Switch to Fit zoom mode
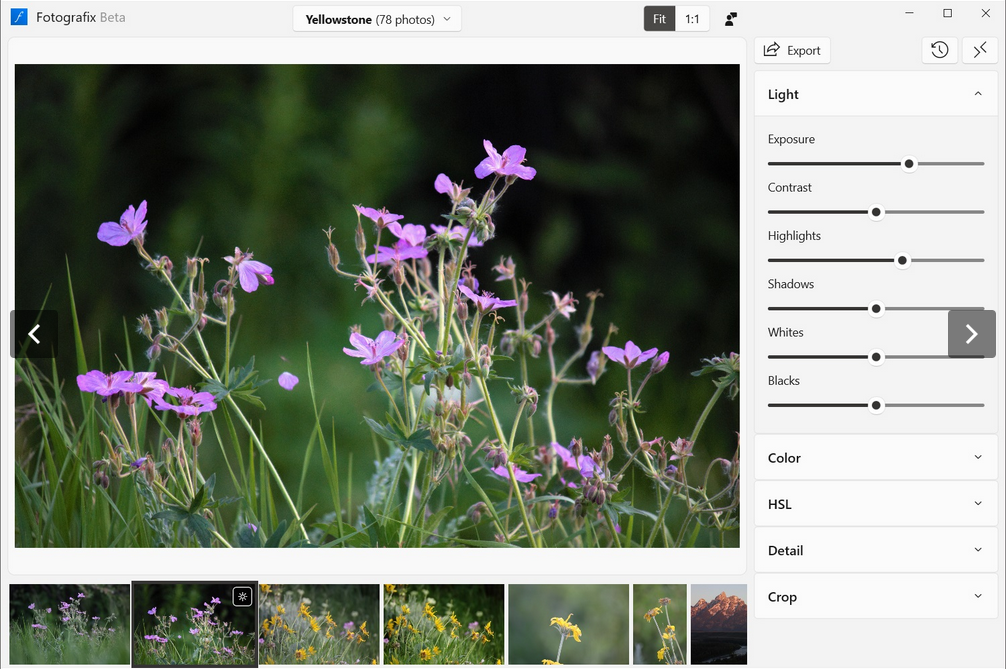 pos(660,19)
